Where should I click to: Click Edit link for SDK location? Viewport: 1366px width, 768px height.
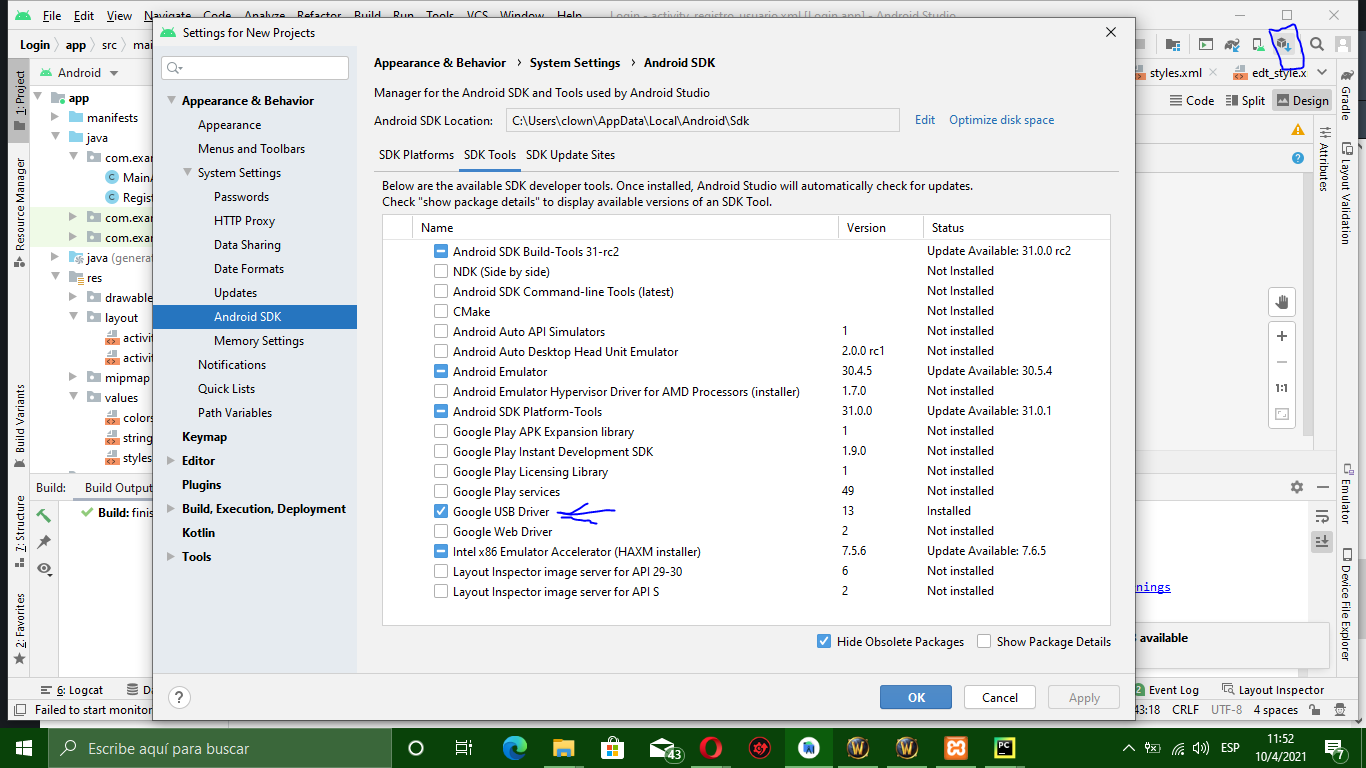point(925,120)
